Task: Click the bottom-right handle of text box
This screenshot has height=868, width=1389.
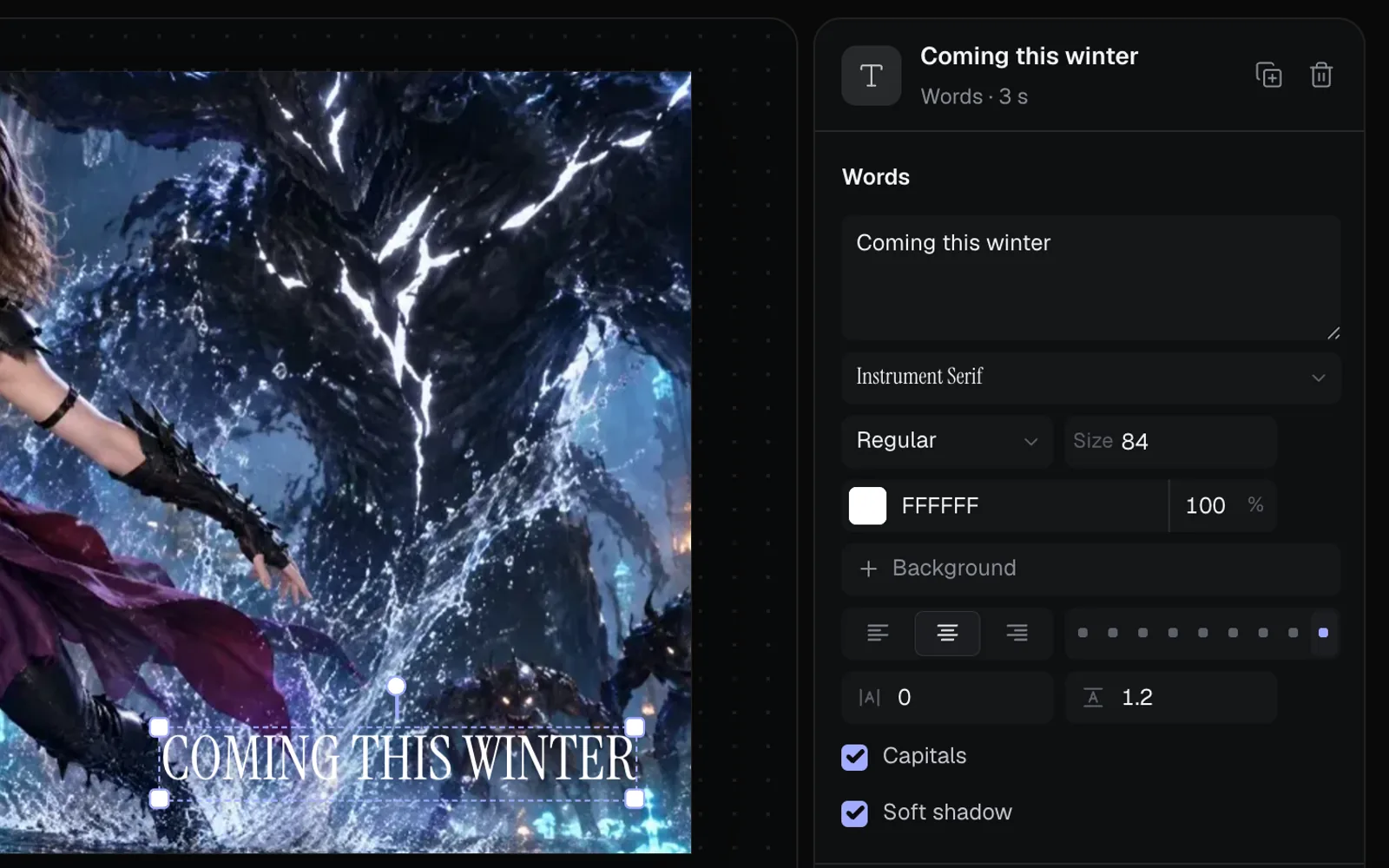Action: pos(635,799)
